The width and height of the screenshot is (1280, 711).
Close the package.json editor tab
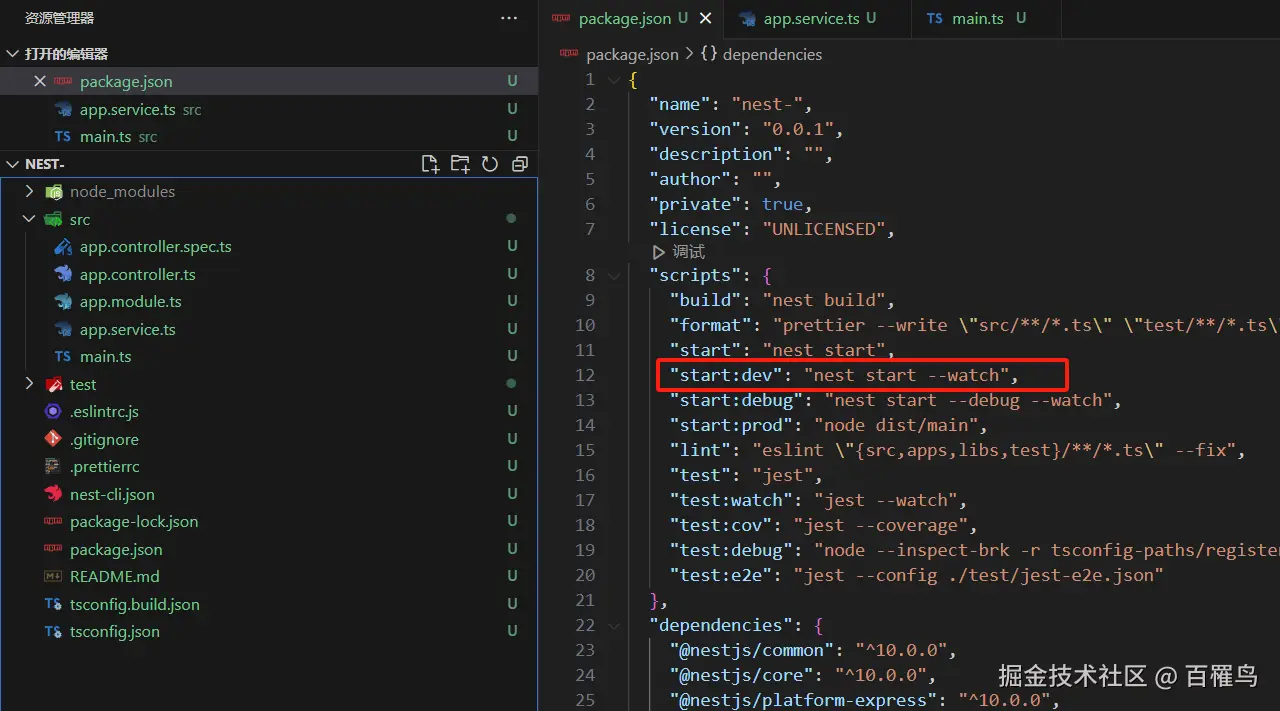pyautogui.click(x=705, y=18)
